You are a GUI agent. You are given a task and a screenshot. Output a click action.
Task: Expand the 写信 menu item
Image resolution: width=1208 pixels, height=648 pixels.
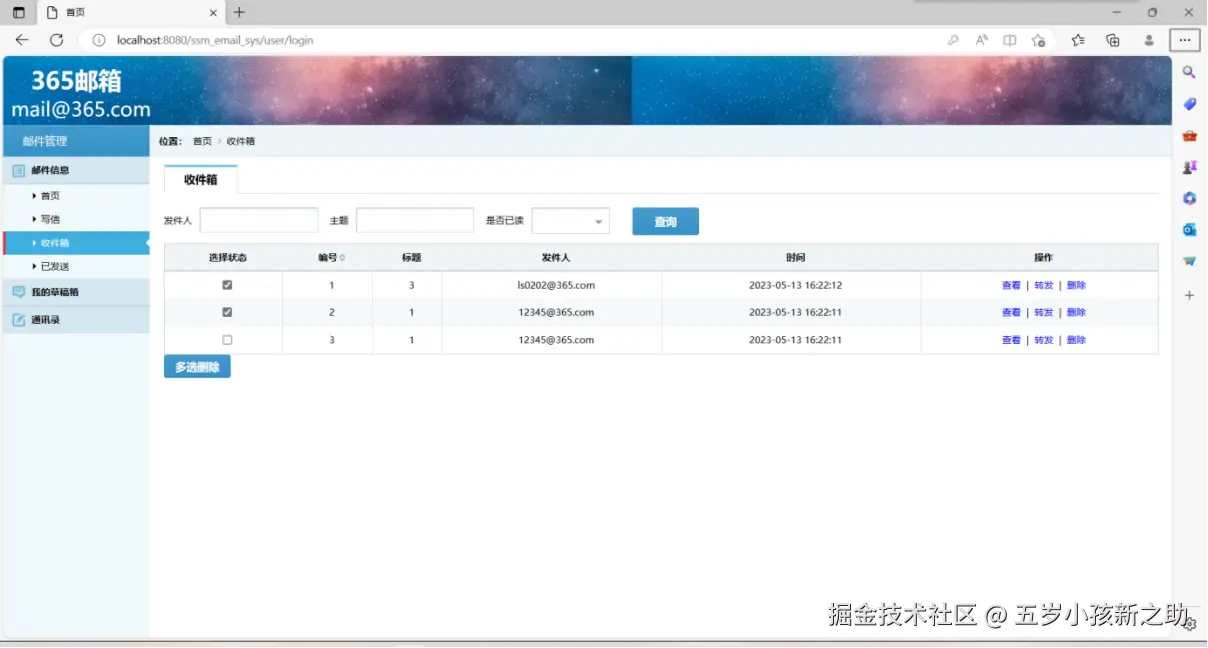tap(49, 219)
